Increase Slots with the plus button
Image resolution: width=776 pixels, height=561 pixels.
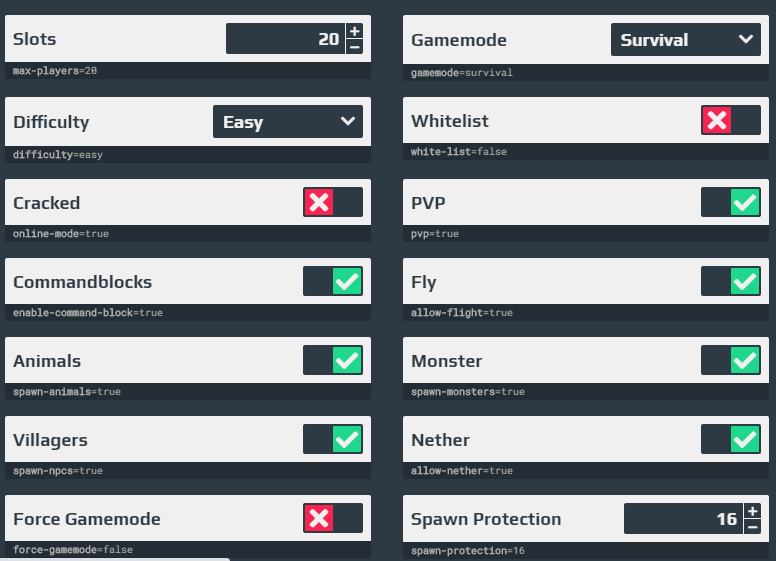click(x=354, y=31)
